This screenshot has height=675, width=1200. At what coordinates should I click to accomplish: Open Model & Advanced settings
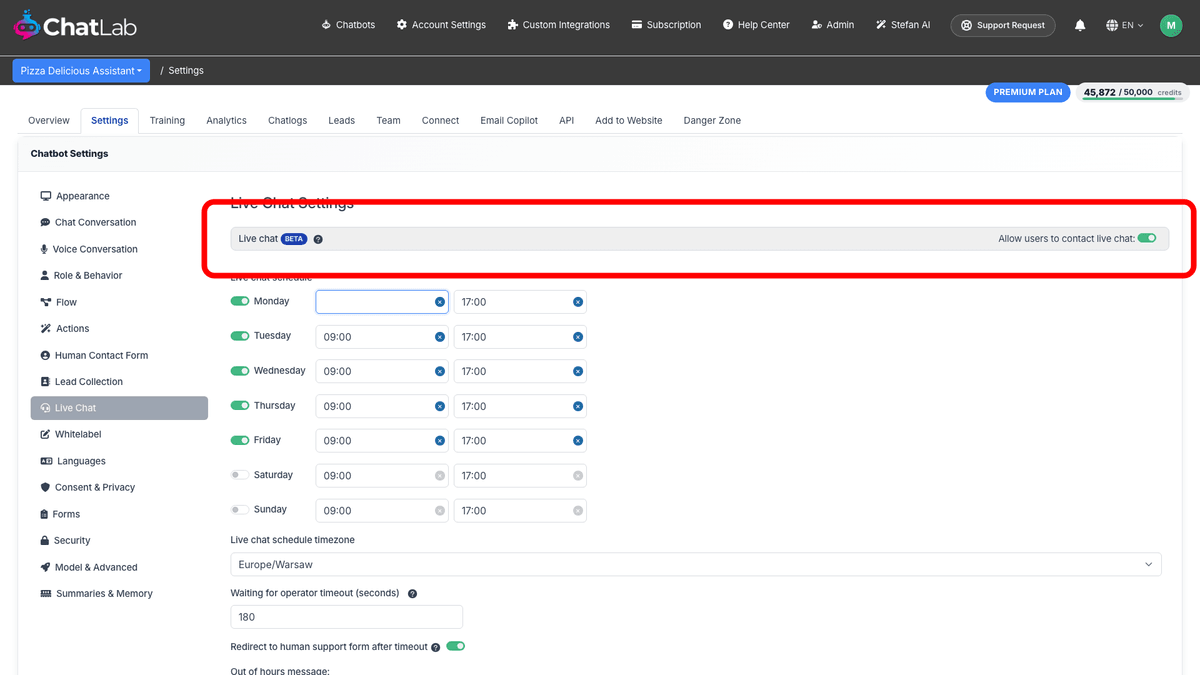tap(89, 567)
